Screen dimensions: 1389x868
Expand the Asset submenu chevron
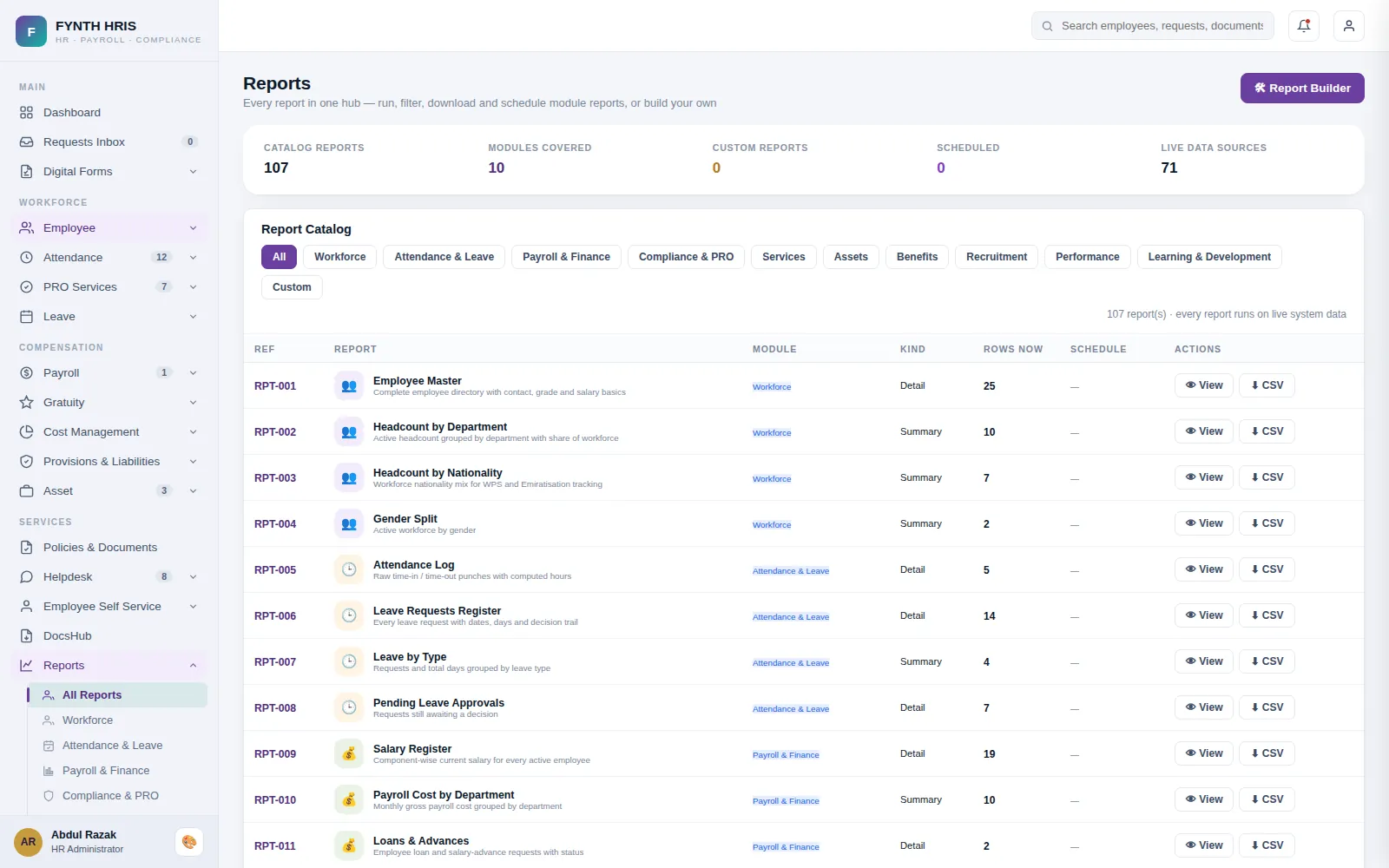(193, 491)
